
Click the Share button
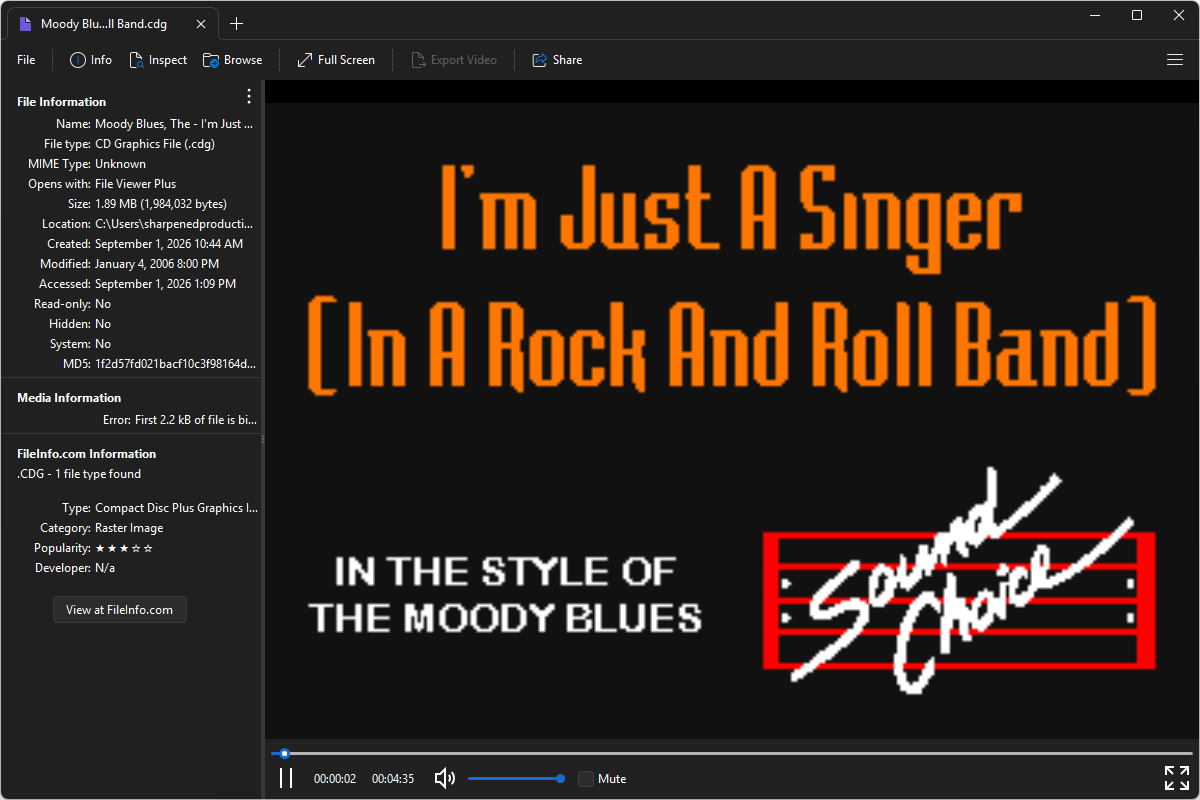point(557,60)
